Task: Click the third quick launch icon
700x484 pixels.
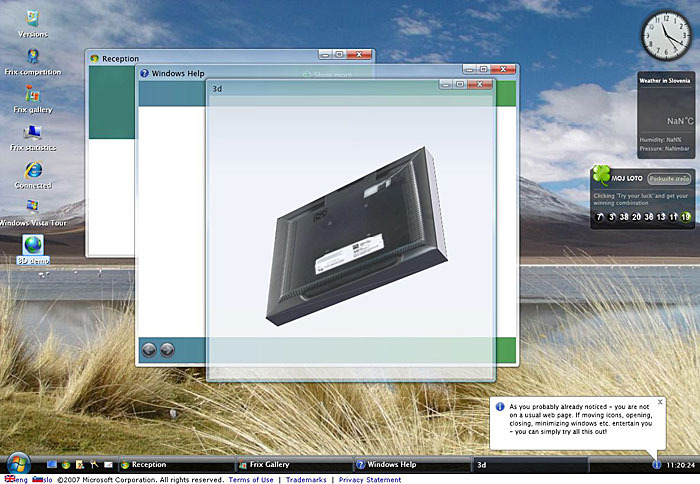Action: click(80, 465)
